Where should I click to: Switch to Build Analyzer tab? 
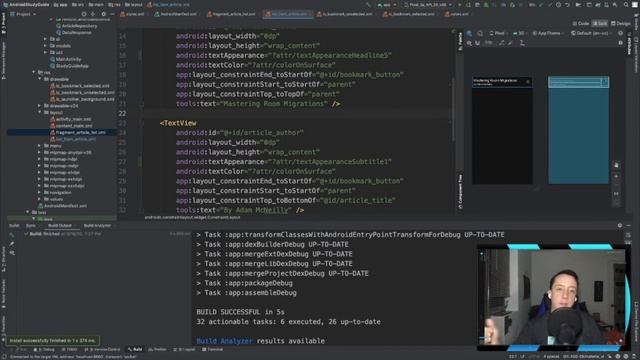97,225
